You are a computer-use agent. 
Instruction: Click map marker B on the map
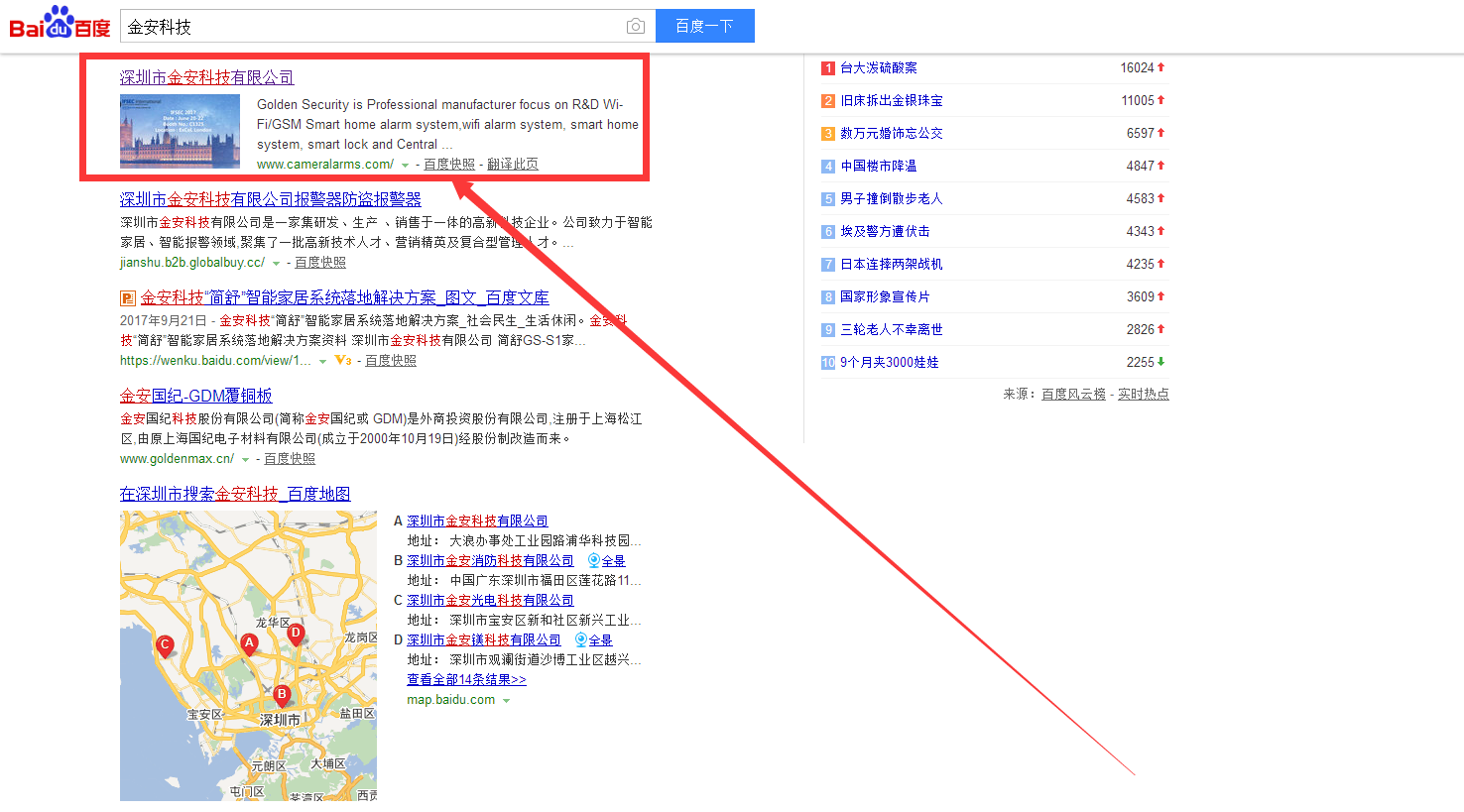(x=282, y=695)
